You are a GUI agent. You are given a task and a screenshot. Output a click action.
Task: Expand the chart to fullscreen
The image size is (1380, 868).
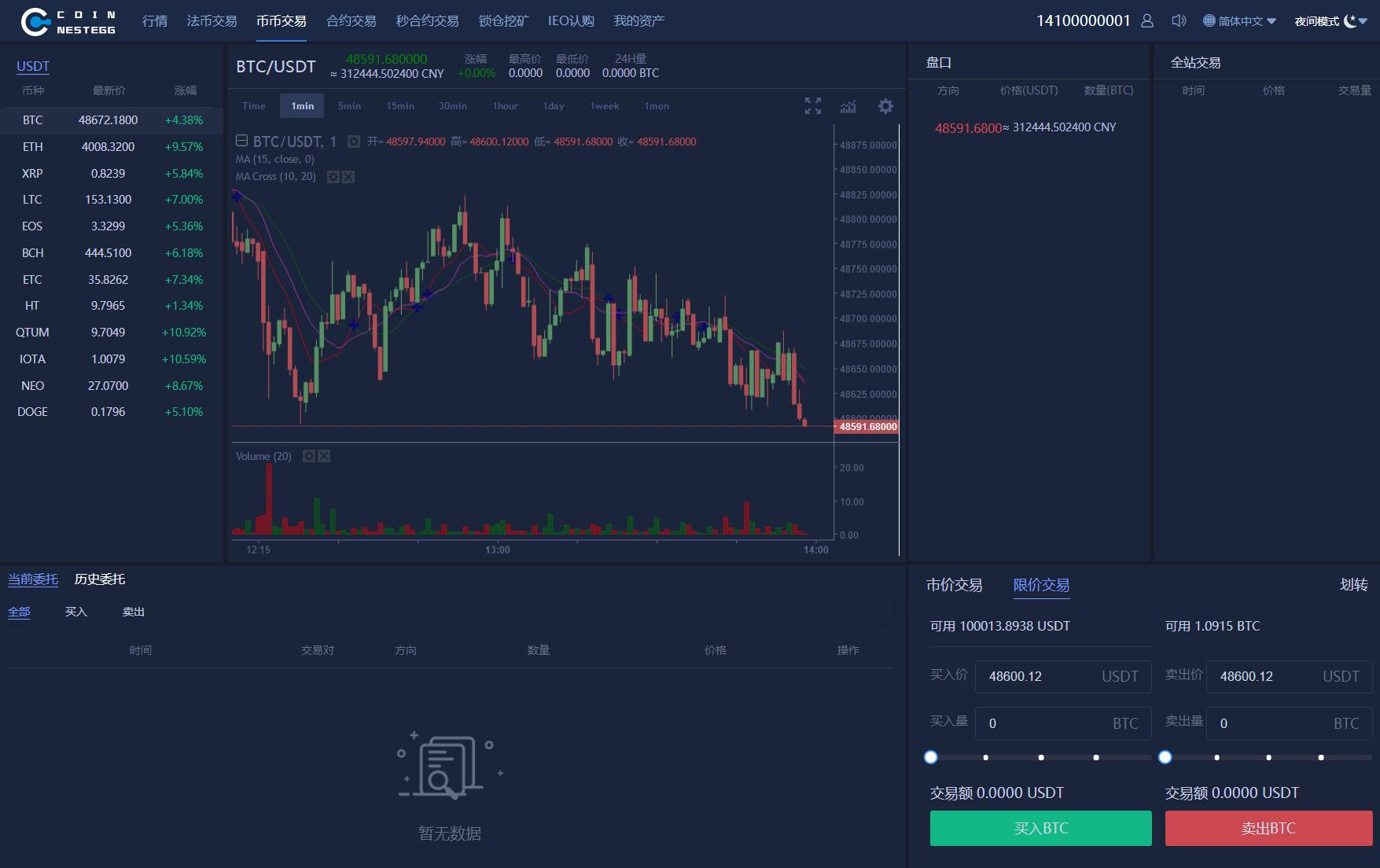coord(813,106)
